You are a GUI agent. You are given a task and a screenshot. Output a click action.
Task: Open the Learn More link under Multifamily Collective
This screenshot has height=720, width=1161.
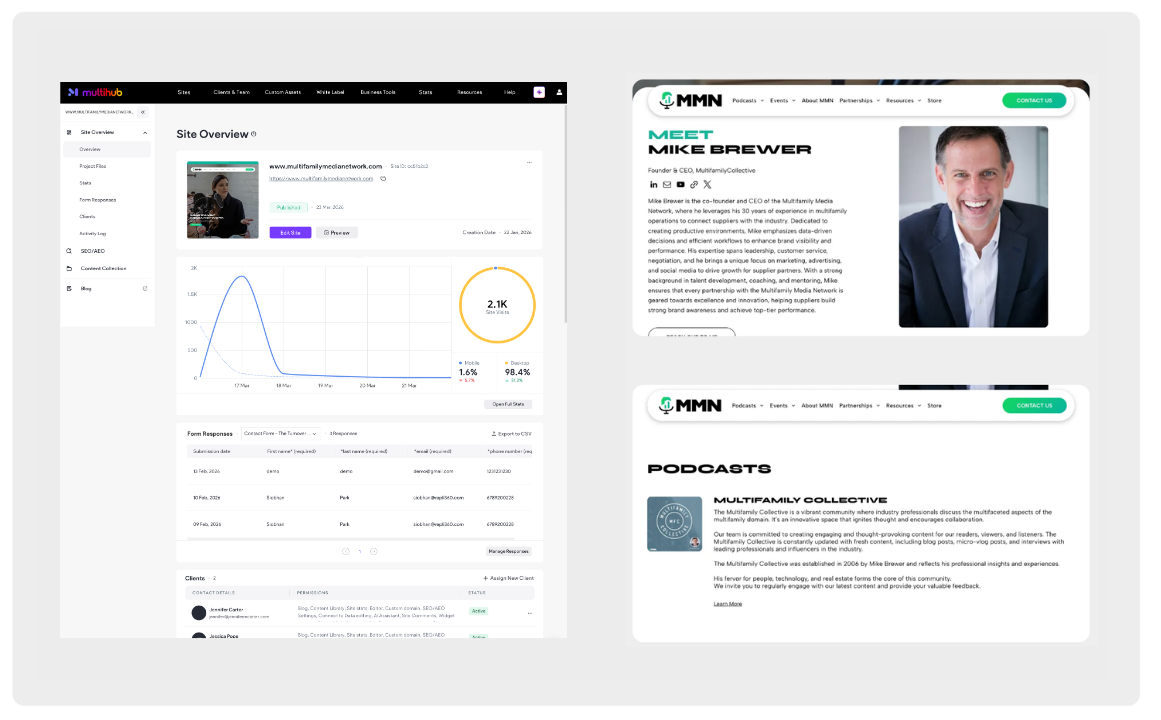[x=727, y=603]
